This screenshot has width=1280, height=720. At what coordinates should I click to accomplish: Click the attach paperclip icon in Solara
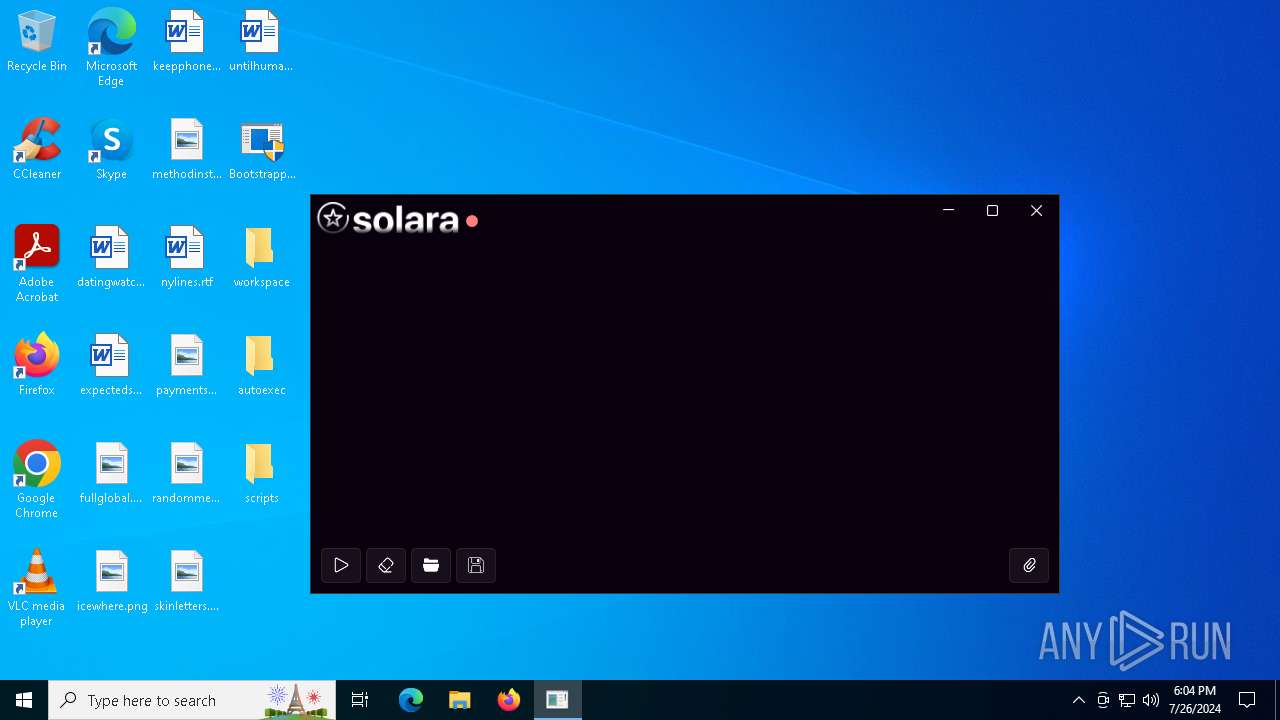coord(1029,566)
